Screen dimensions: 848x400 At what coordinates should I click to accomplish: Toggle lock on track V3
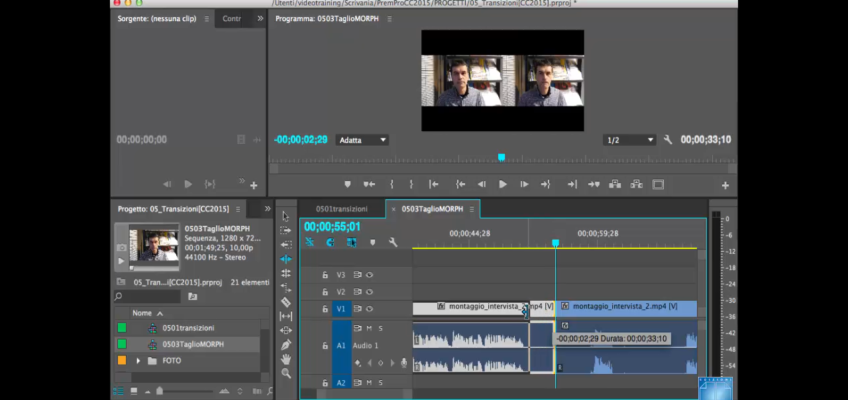coord(325,275)
